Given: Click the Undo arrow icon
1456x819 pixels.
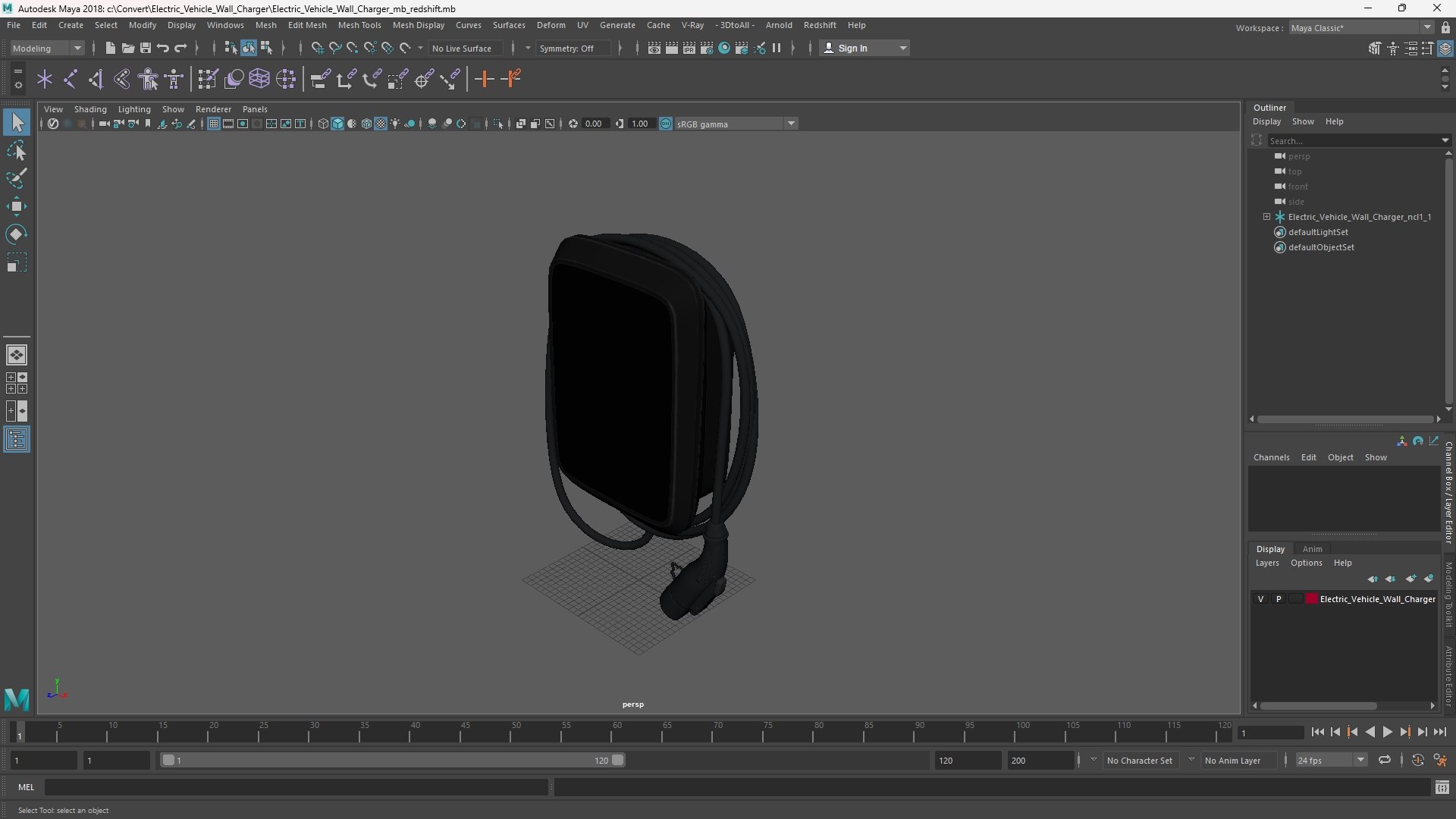Looking at the screenshot, I should [x=163, y=48].
